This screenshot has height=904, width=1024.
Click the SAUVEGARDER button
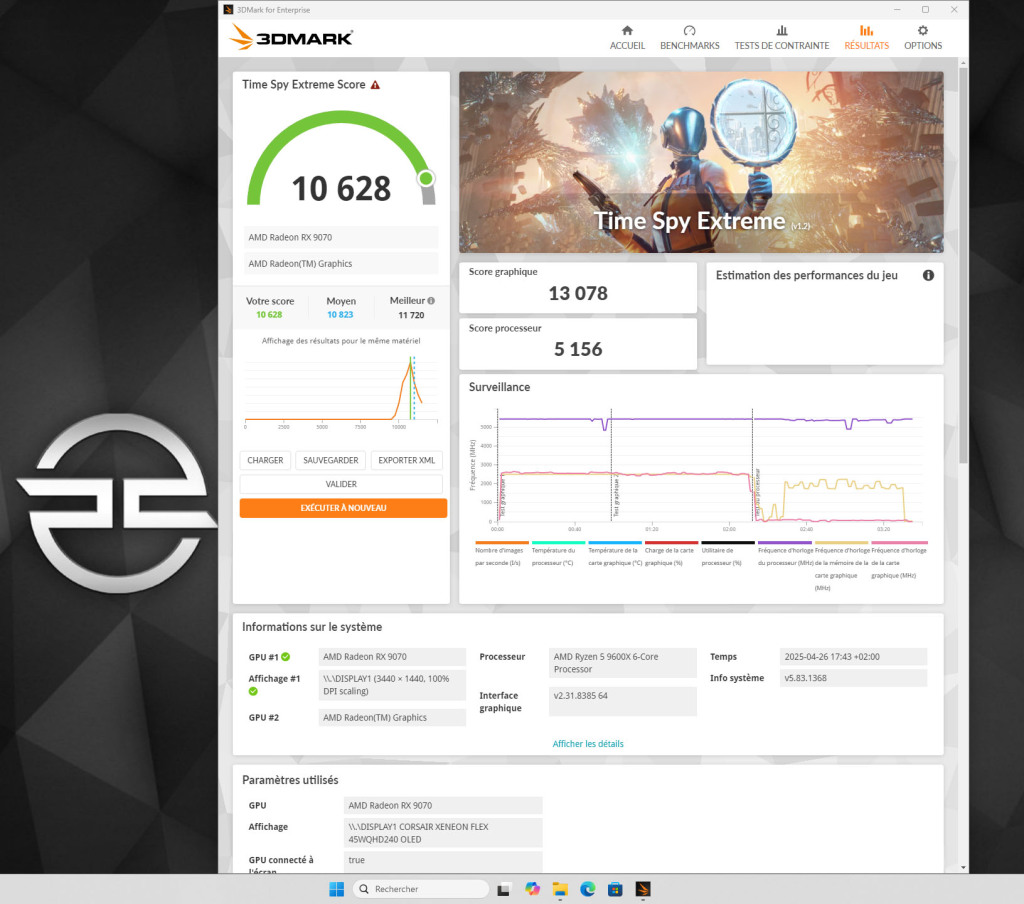tap(330, 460)
